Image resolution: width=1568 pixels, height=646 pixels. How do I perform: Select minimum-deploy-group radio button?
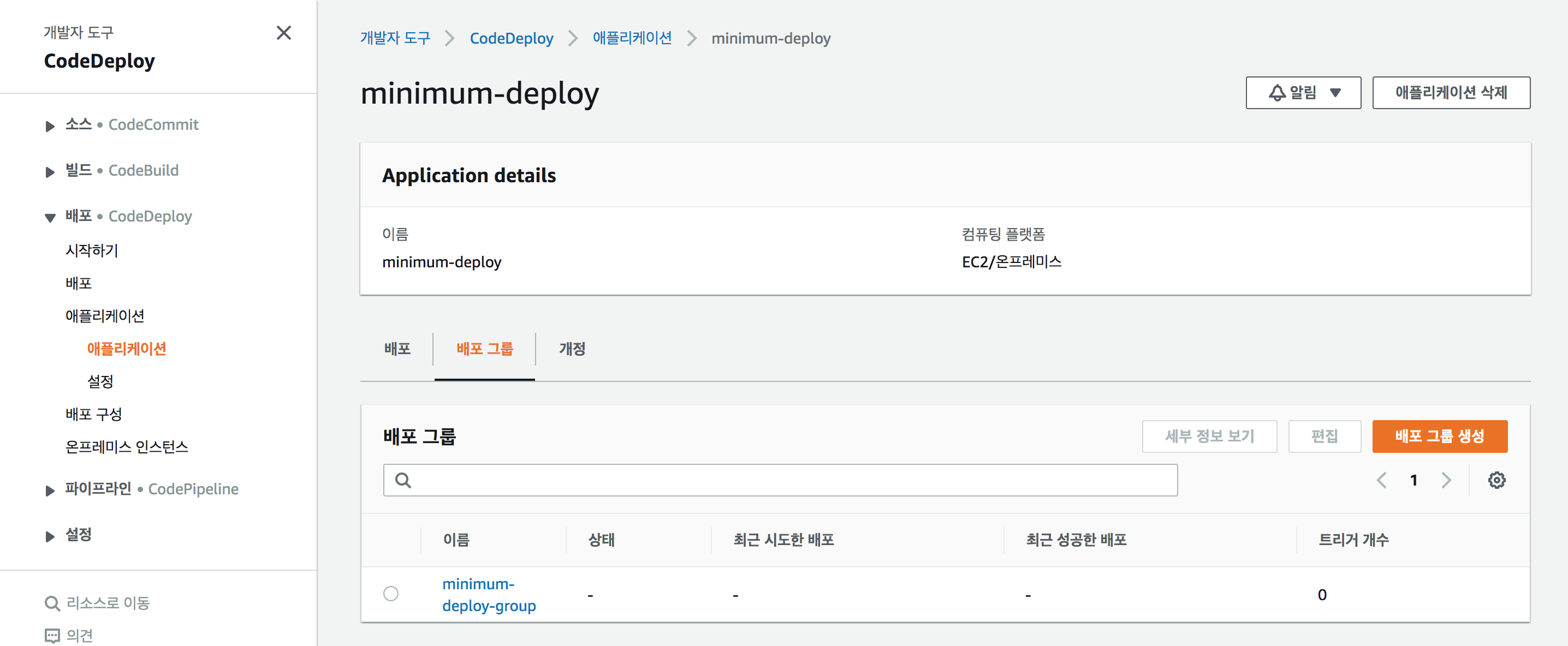tap(391, 593)
